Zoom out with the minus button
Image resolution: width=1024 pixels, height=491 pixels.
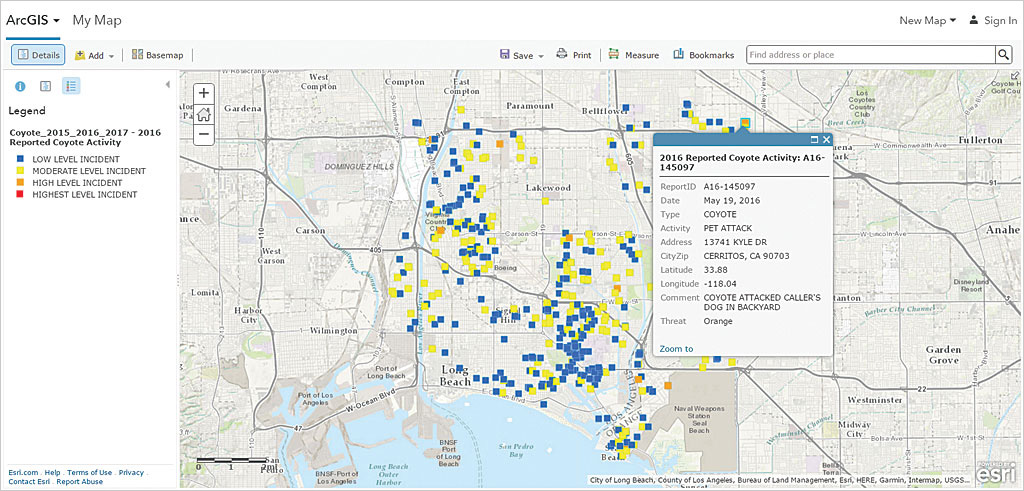pyautogui.click(x=204, y=135)
